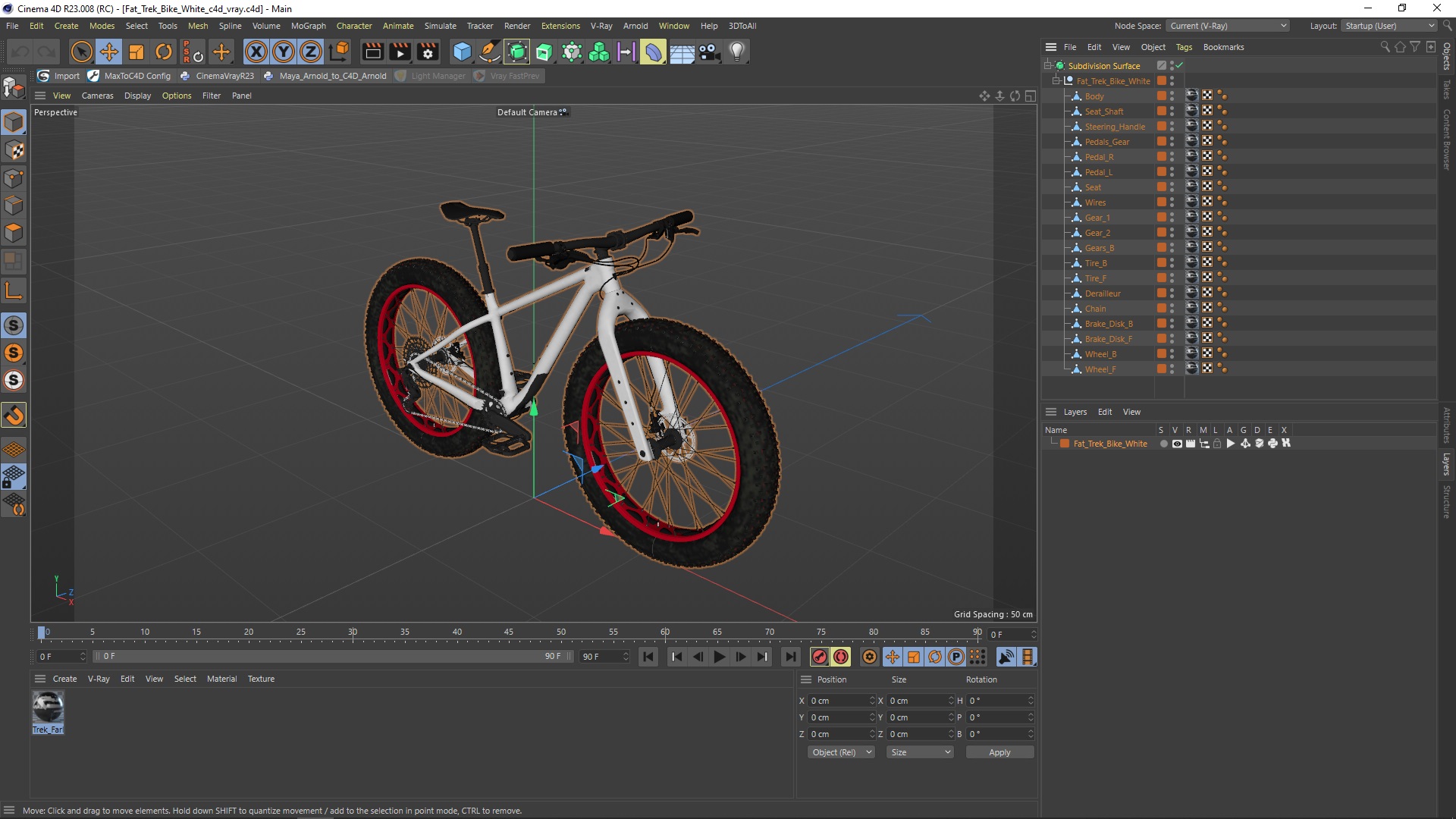Open the V-Ray menu
This screenshot has height=819, width=1456.
pos(600,25)
